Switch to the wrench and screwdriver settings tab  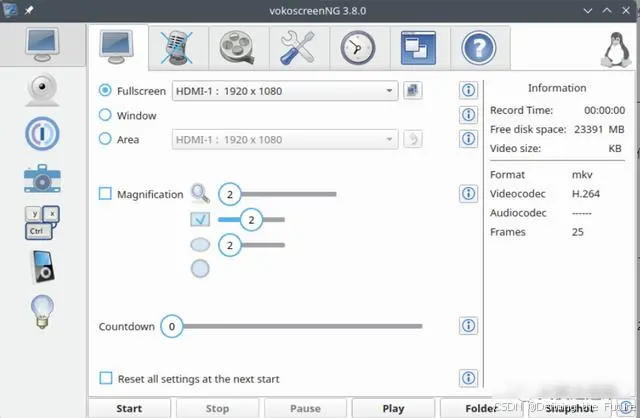tap(298, 48)
